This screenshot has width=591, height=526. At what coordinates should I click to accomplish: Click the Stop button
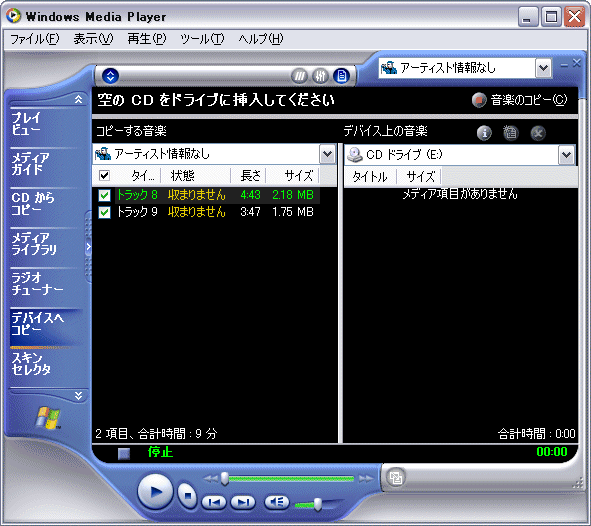tap(187, 495)
